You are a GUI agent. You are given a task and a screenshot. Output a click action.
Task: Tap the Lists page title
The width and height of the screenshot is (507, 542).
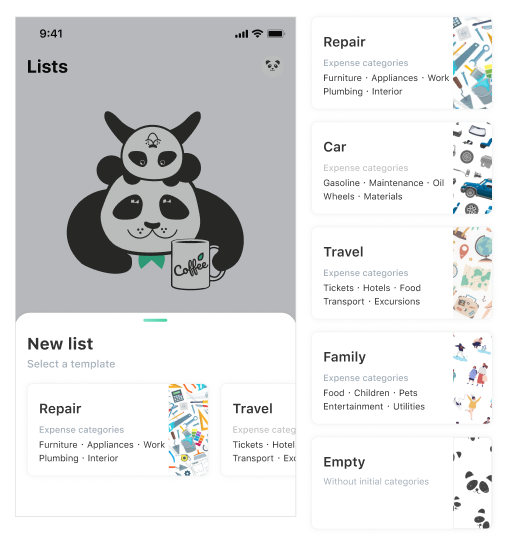tap(47, 66)
